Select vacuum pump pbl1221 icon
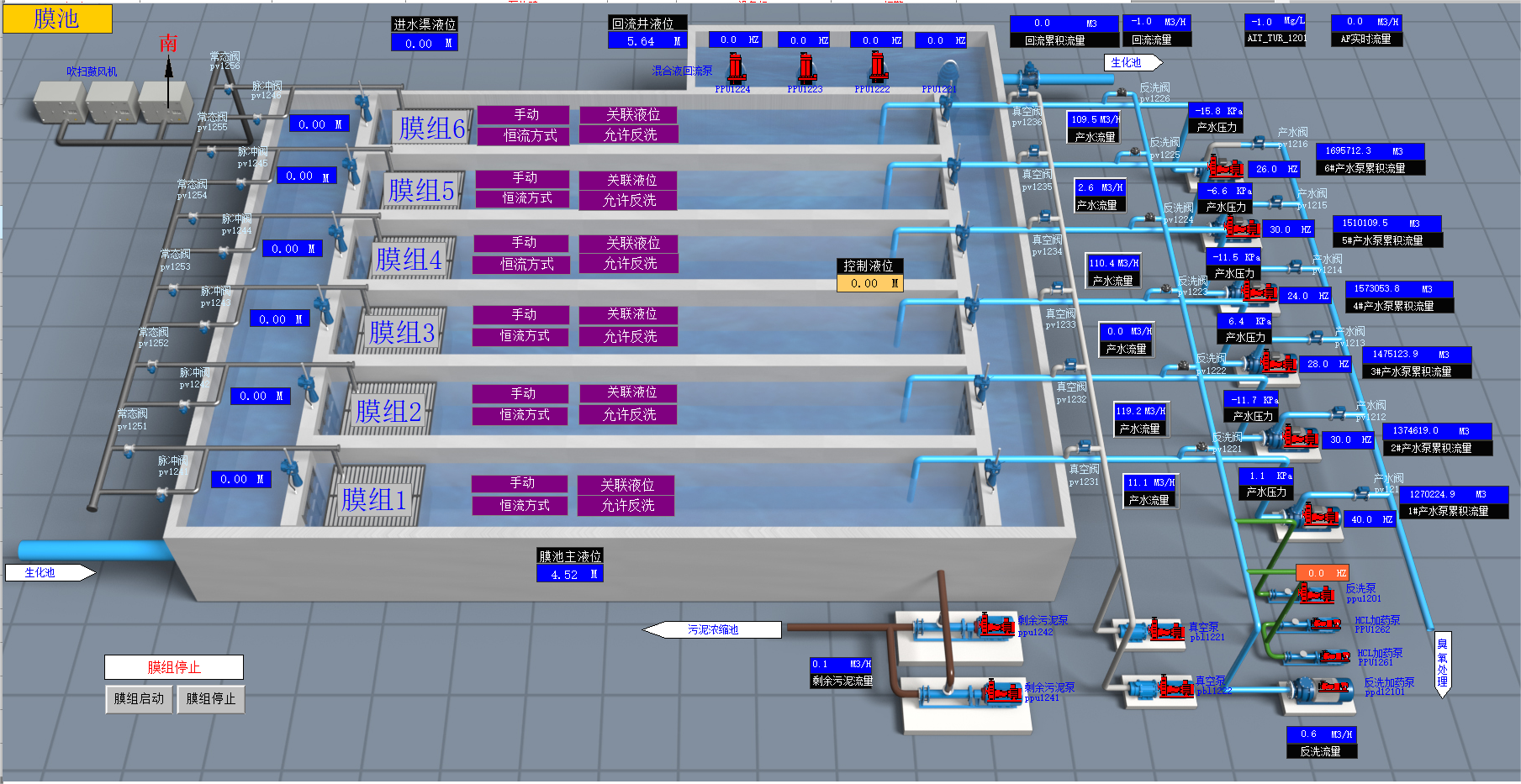This screenshot has height=784, width=1521. coord(1165,629)
